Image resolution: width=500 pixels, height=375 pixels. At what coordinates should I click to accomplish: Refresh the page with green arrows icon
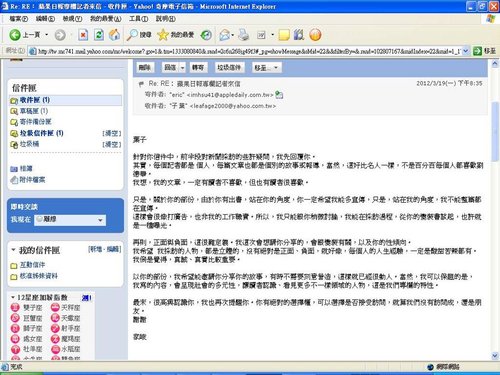(99, 35)
